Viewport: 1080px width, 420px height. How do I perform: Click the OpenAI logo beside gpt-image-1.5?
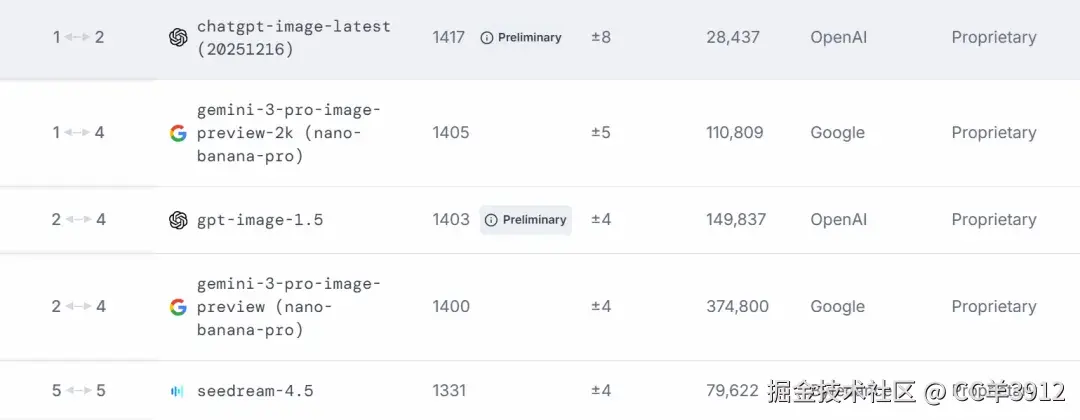(x=178, y=220)
